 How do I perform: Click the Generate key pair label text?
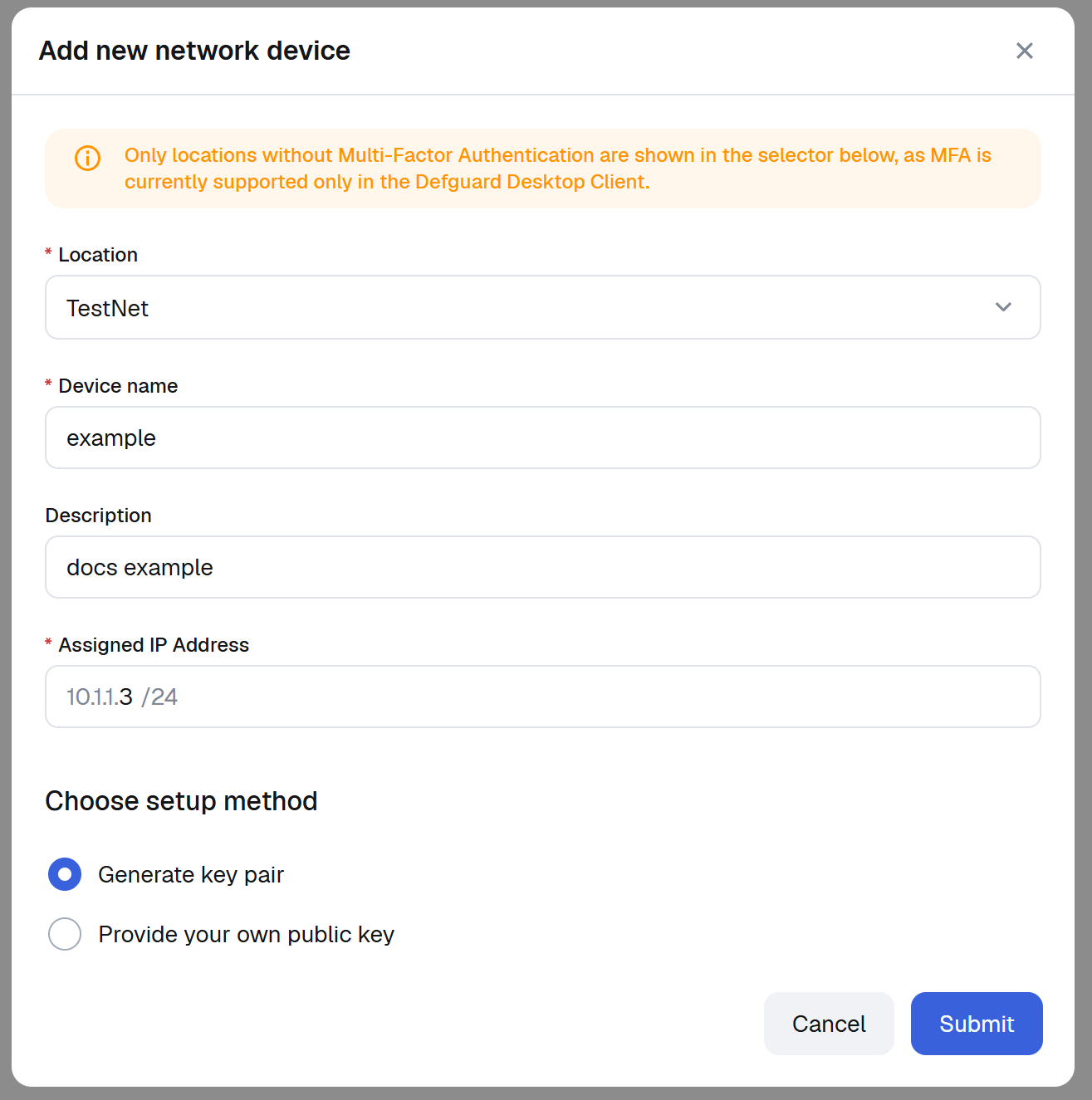tap(191, 875)
